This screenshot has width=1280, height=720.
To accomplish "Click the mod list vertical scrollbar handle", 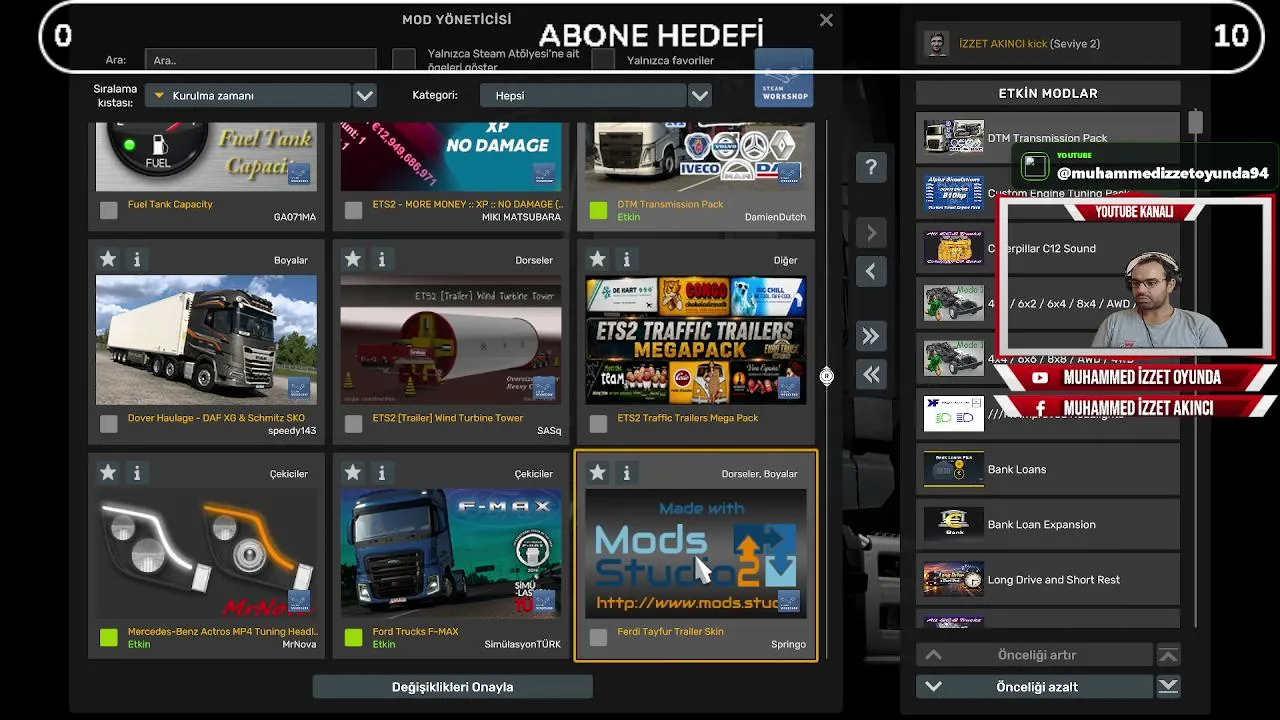I will pos(827,376).
